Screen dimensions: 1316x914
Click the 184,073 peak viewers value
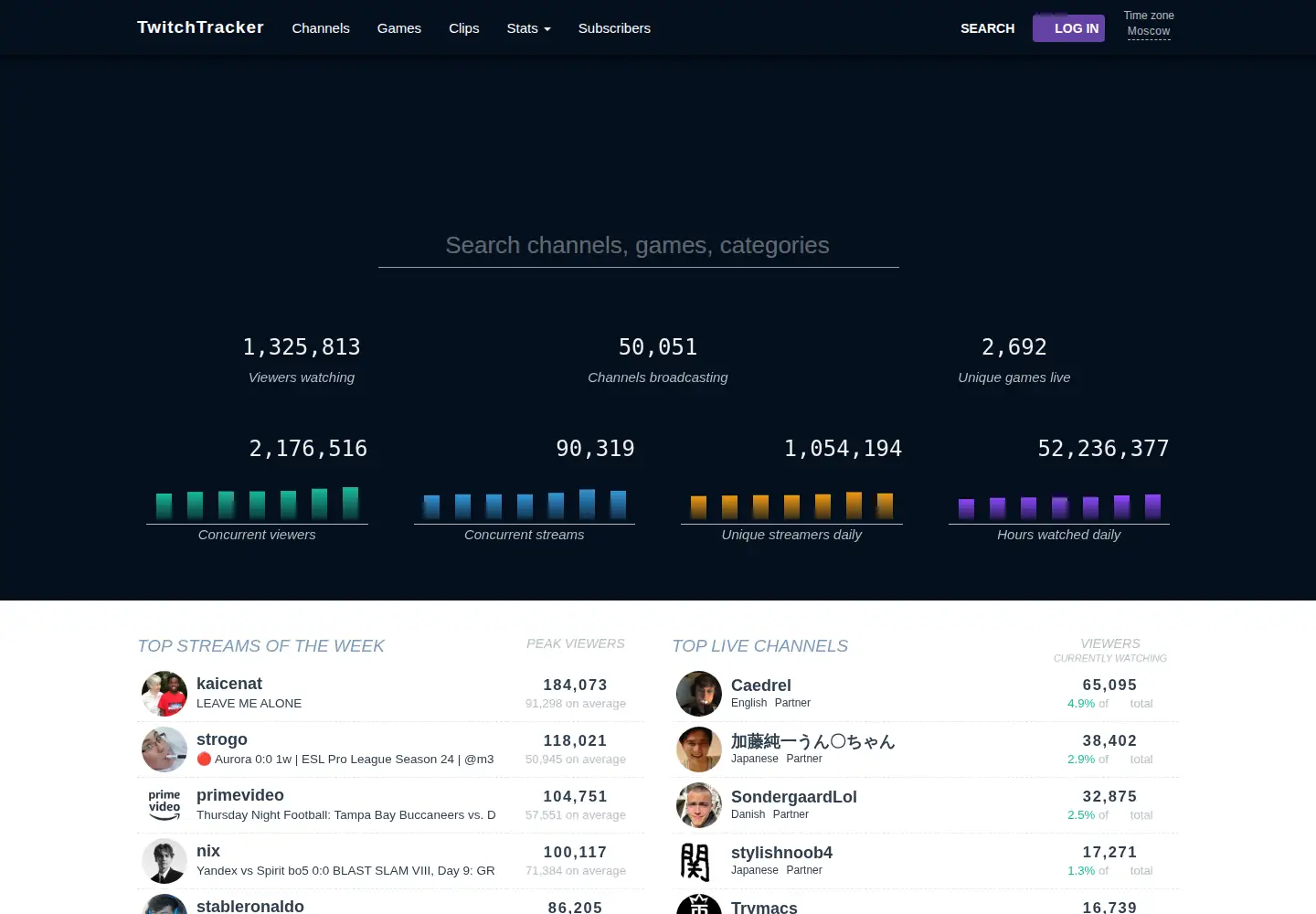pos(575,685)
